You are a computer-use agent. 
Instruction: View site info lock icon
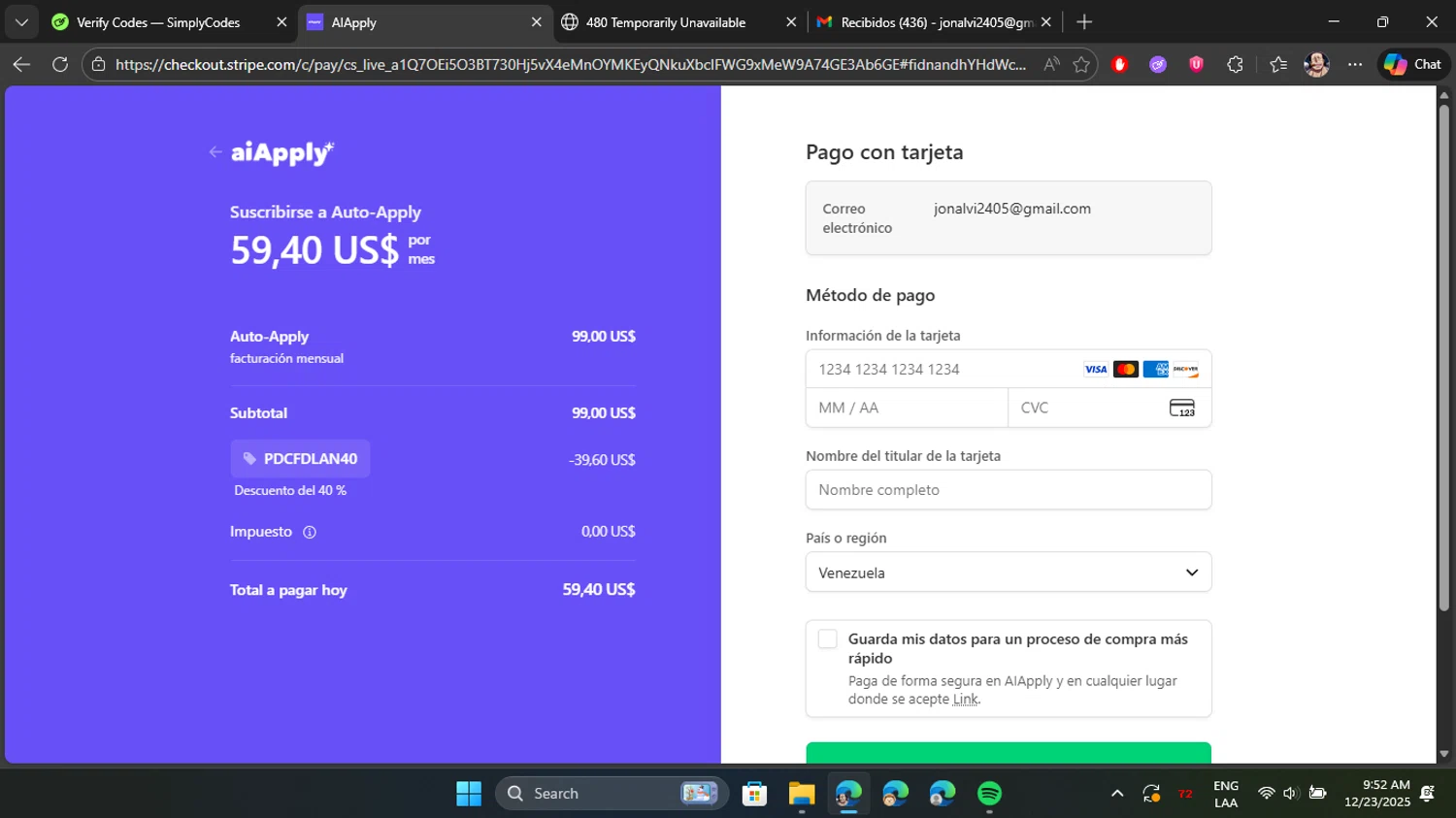(98, 64)
